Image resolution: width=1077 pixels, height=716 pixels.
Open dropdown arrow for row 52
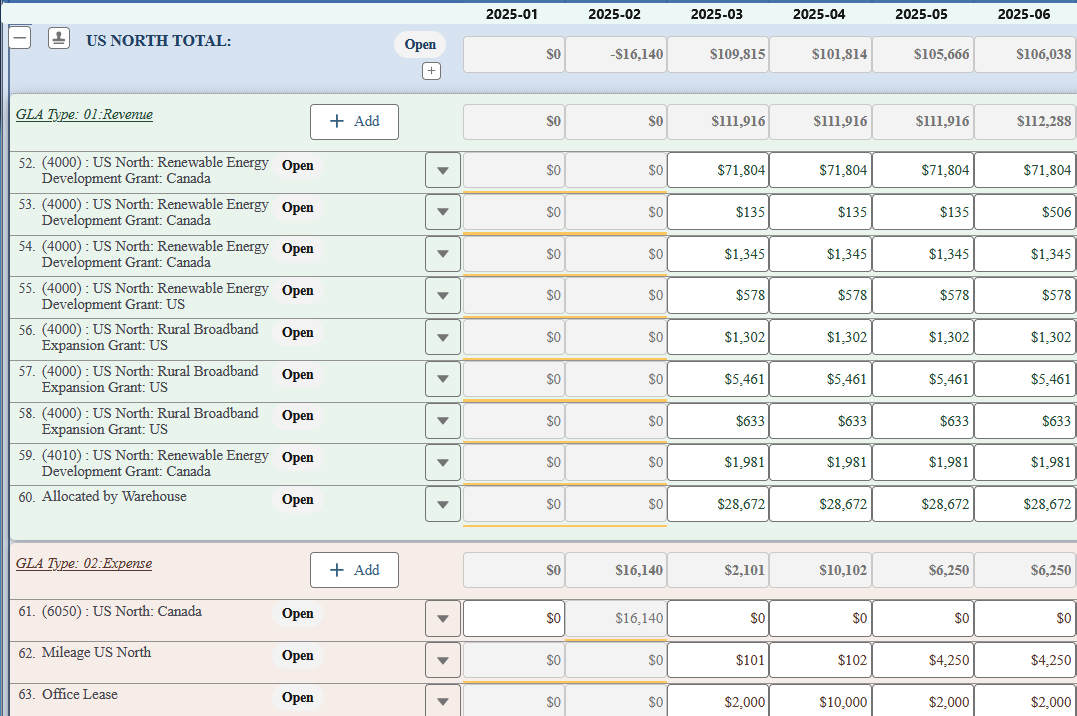tap(443, 170)
